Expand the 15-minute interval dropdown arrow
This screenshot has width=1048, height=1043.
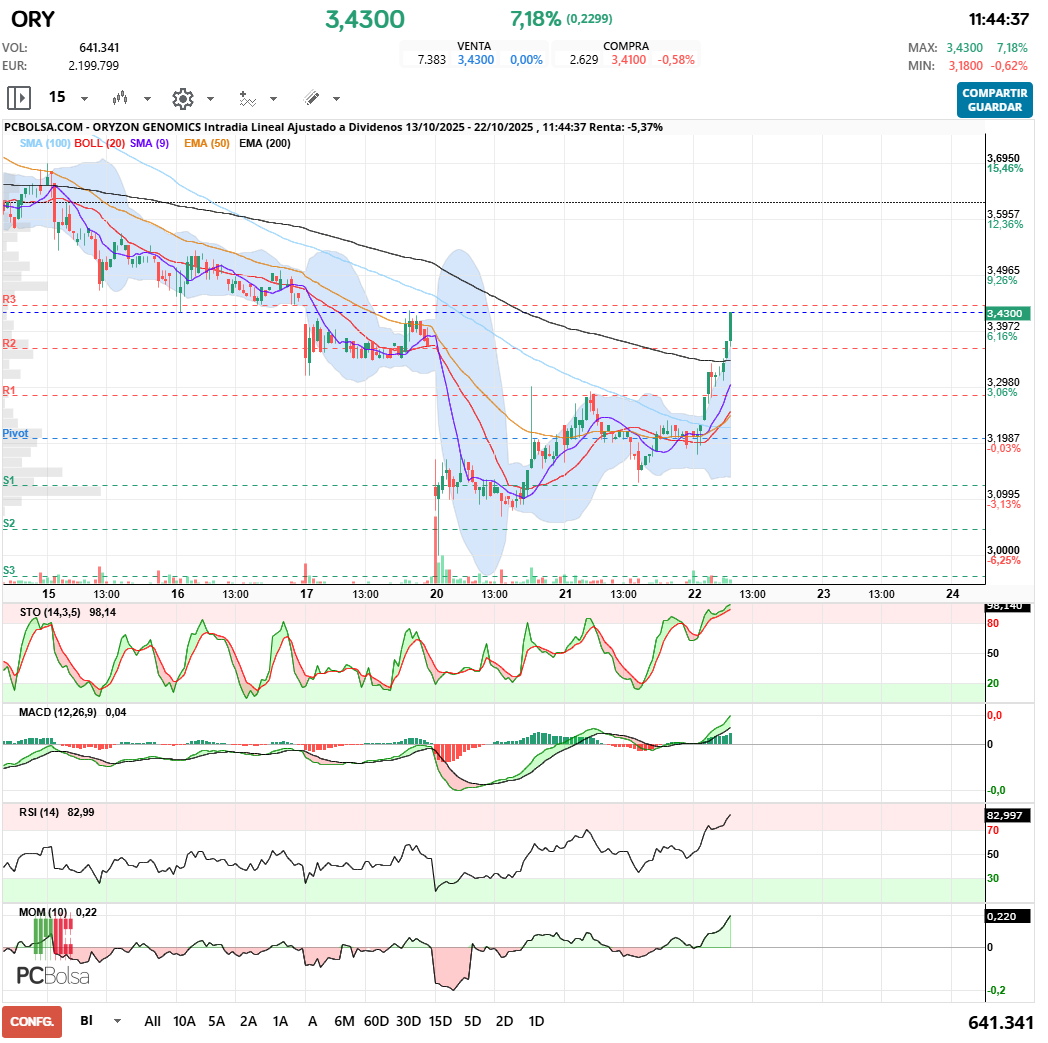pos(85,99)
